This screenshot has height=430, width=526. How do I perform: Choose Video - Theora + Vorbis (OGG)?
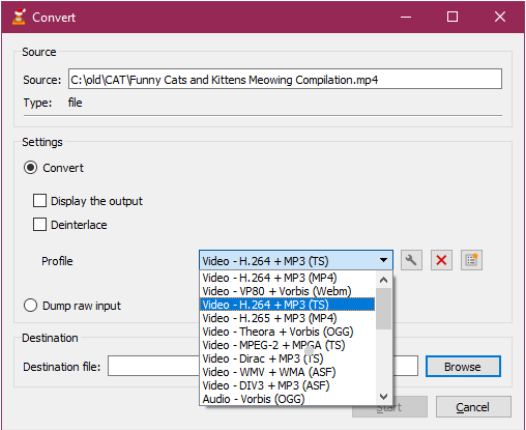(x=288, y=331)
